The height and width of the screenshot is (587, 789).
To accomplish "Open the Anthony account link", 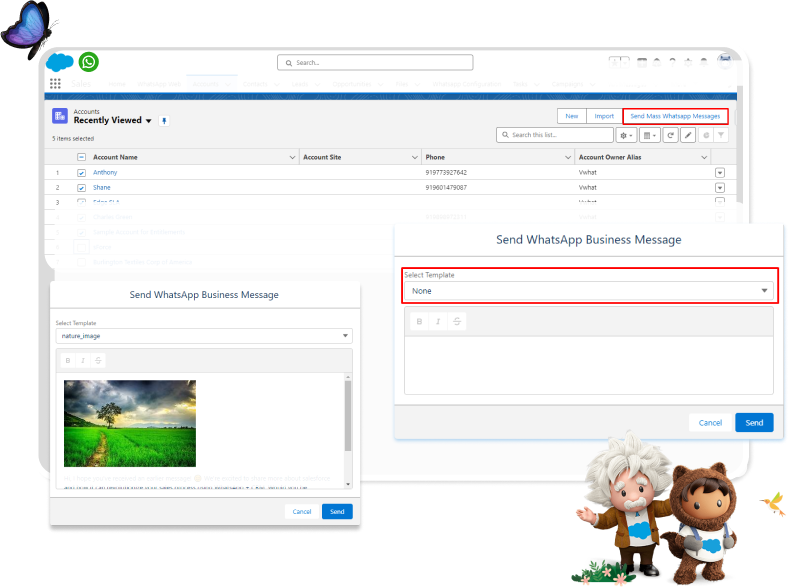I will coord(105,173).
